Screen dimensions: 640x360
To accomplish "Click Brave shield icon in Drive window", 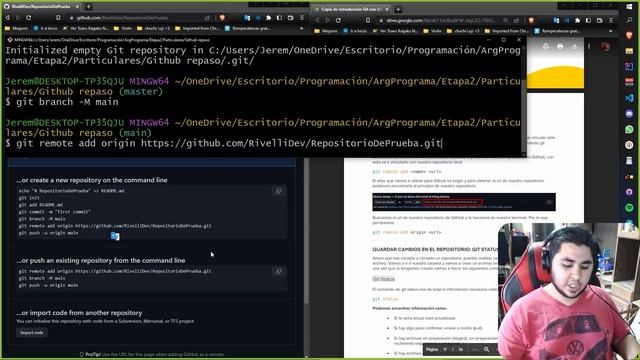I will coord(531,20).
